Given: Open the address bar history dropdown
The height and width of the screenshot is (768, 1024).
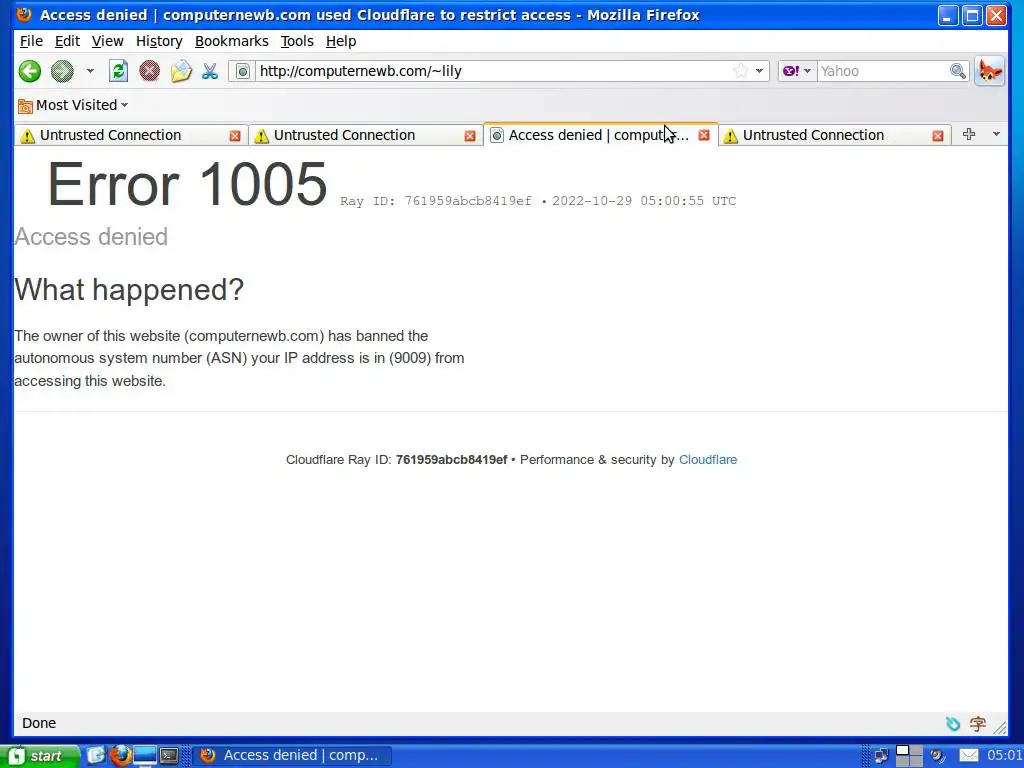Looking at the screenshot, I should pyautogui.click(x=760, y=71).
